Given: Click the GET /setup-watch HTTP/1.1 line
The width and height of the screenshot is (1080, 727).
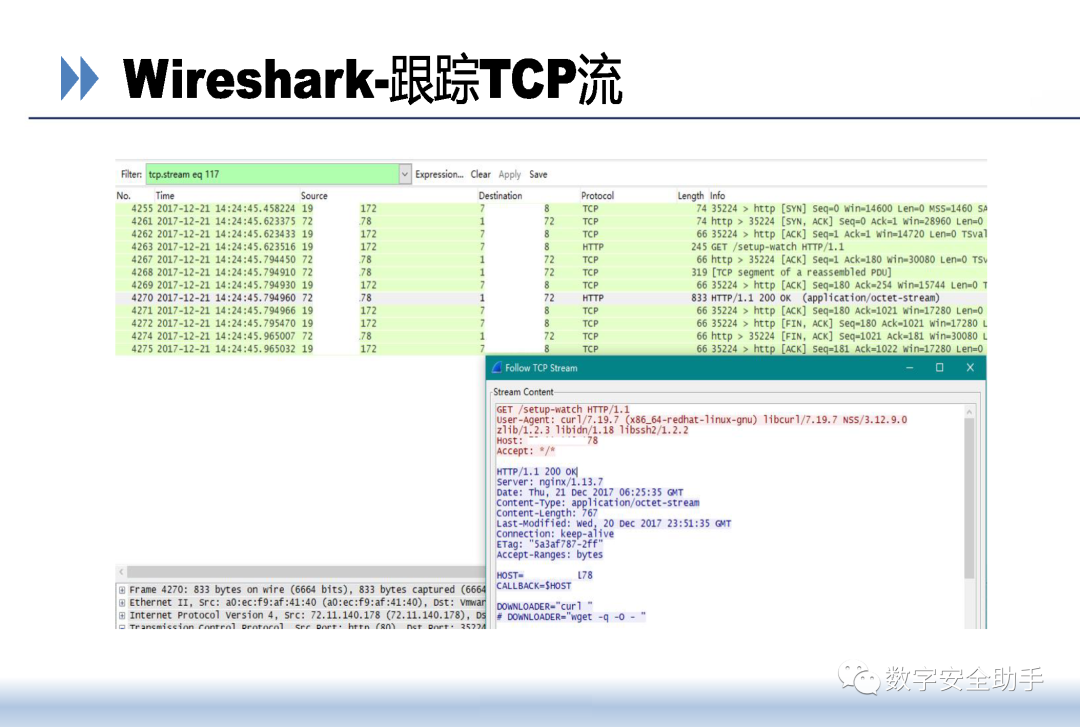Looking at the screenshot, I should coord(563,409).
